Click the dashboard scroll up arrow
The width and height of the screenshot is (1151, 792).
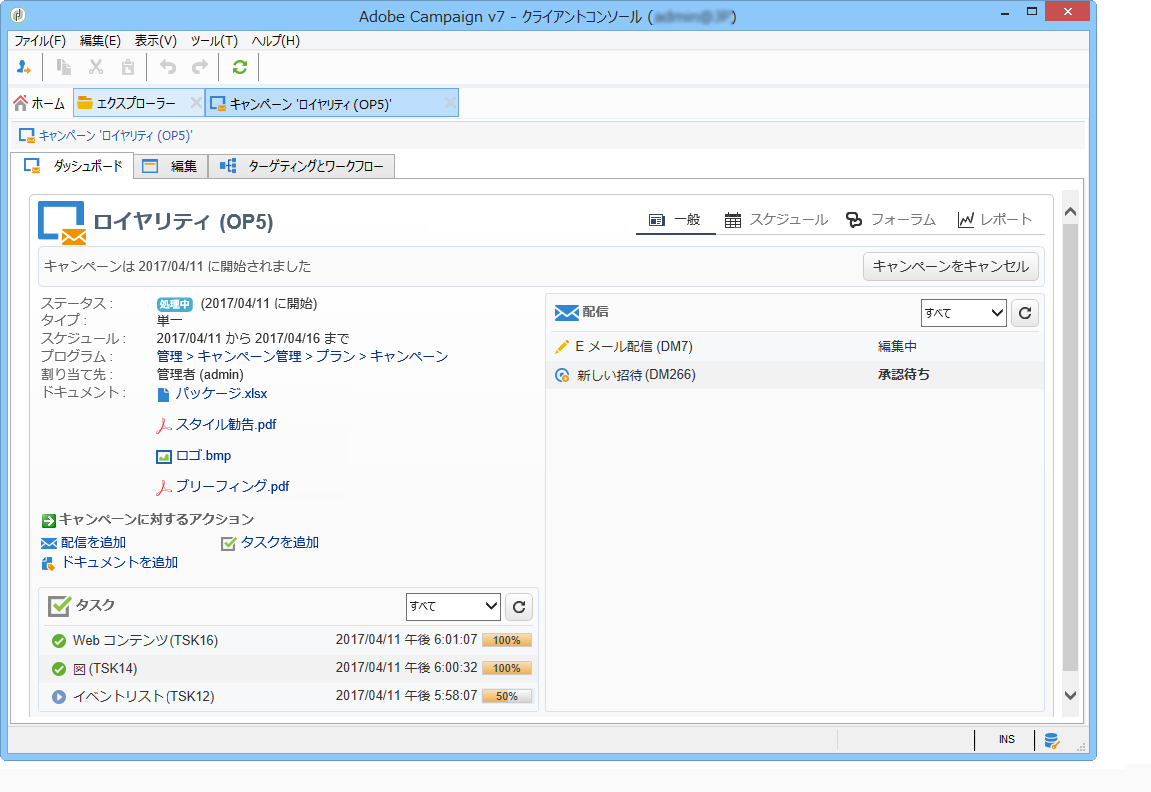coord(1070,212)
